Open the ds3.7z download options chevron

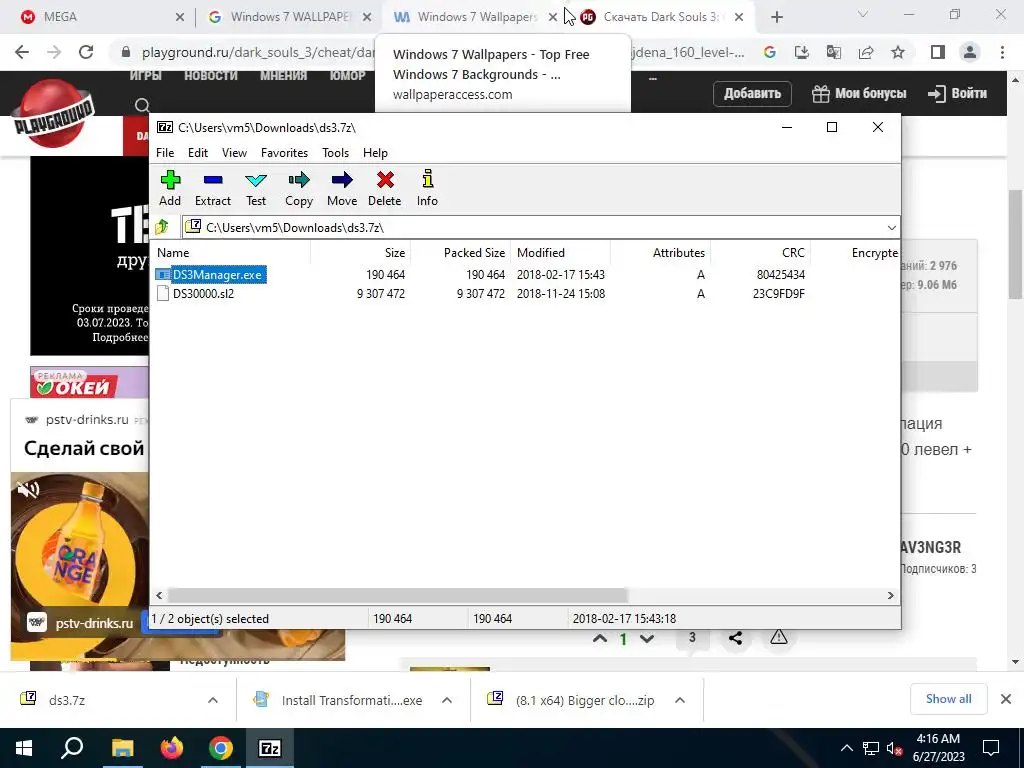(x=213, y=700)
